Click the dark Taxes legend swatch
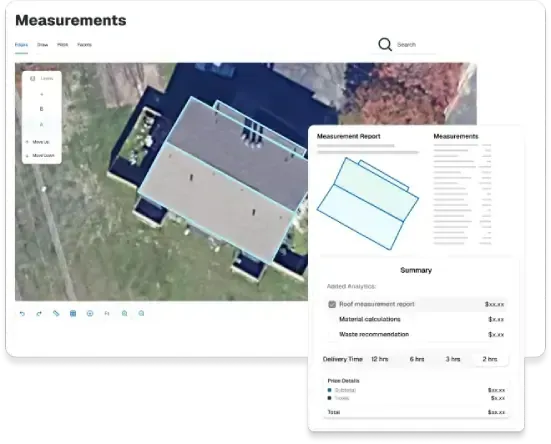Image resolution: width=551 pixels, height=444 pixels. click(329, 398)
